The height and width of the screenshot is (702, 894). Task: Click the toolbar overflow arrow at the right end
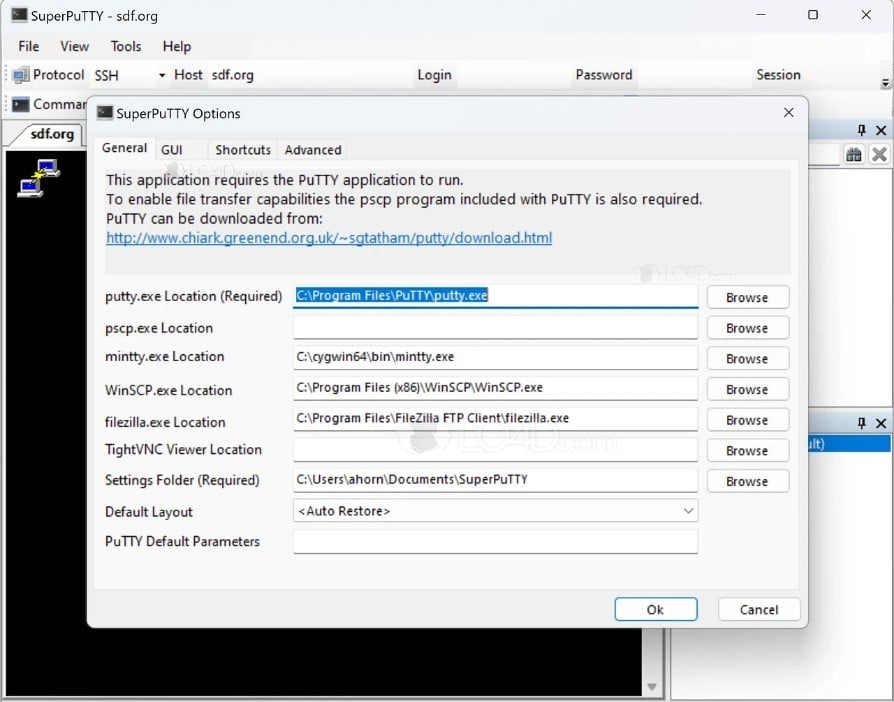pyautogui.click(x=885, y=83)
